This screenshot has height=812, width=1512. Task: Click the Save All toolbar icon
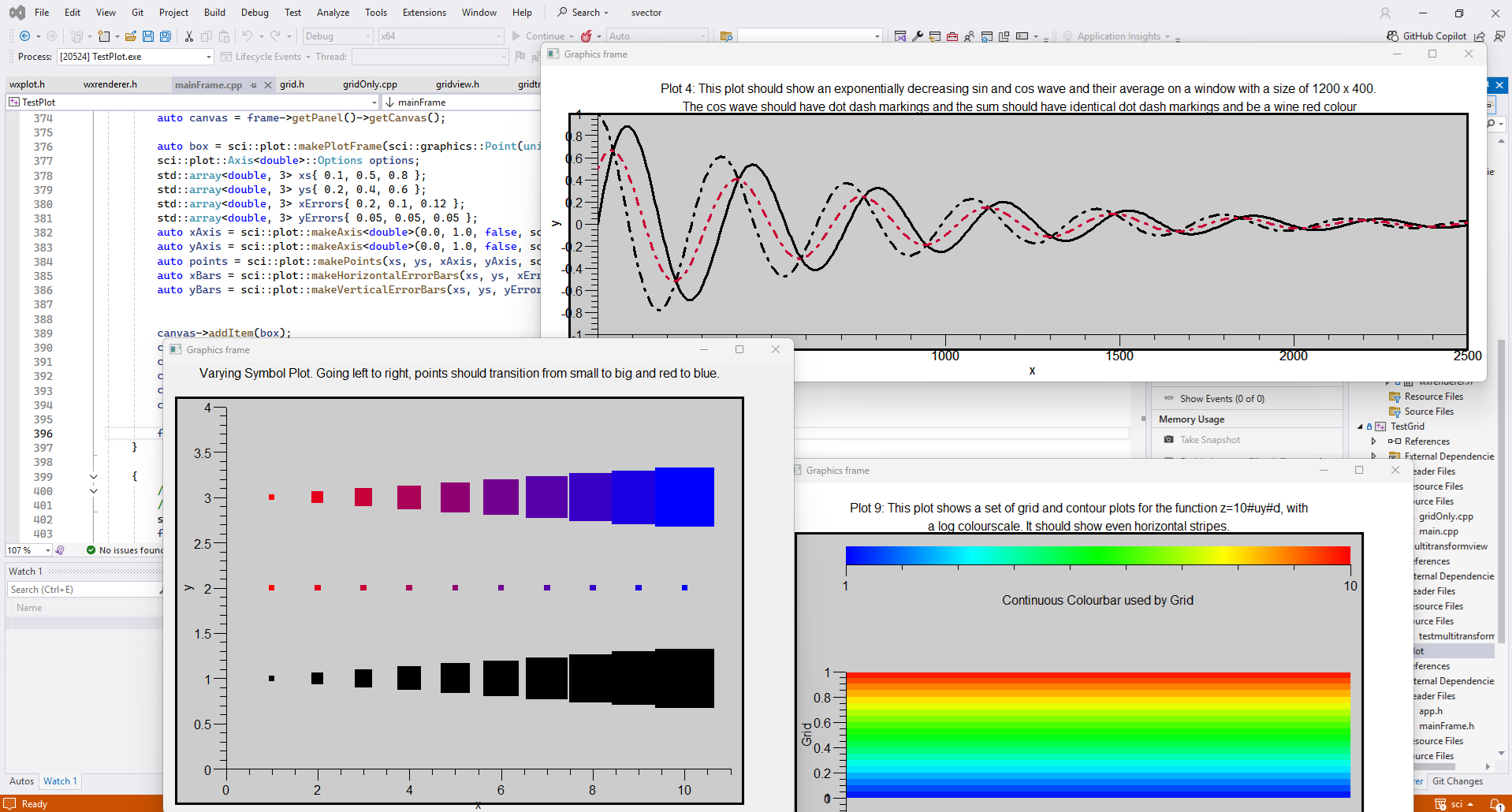point(165,36)
